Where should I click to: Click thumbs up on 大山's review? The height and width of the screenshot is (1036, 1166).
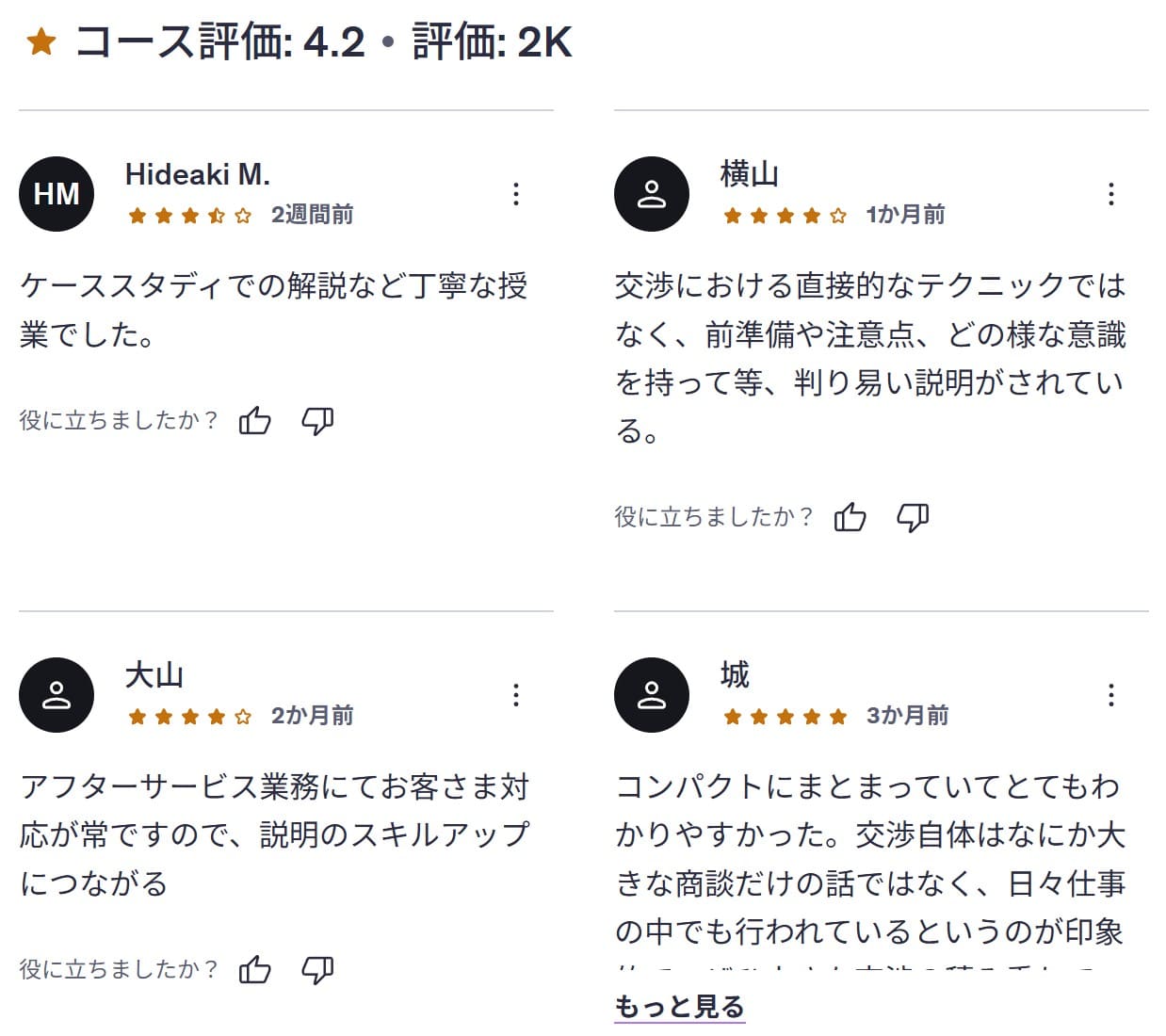[x=255, y=969]
